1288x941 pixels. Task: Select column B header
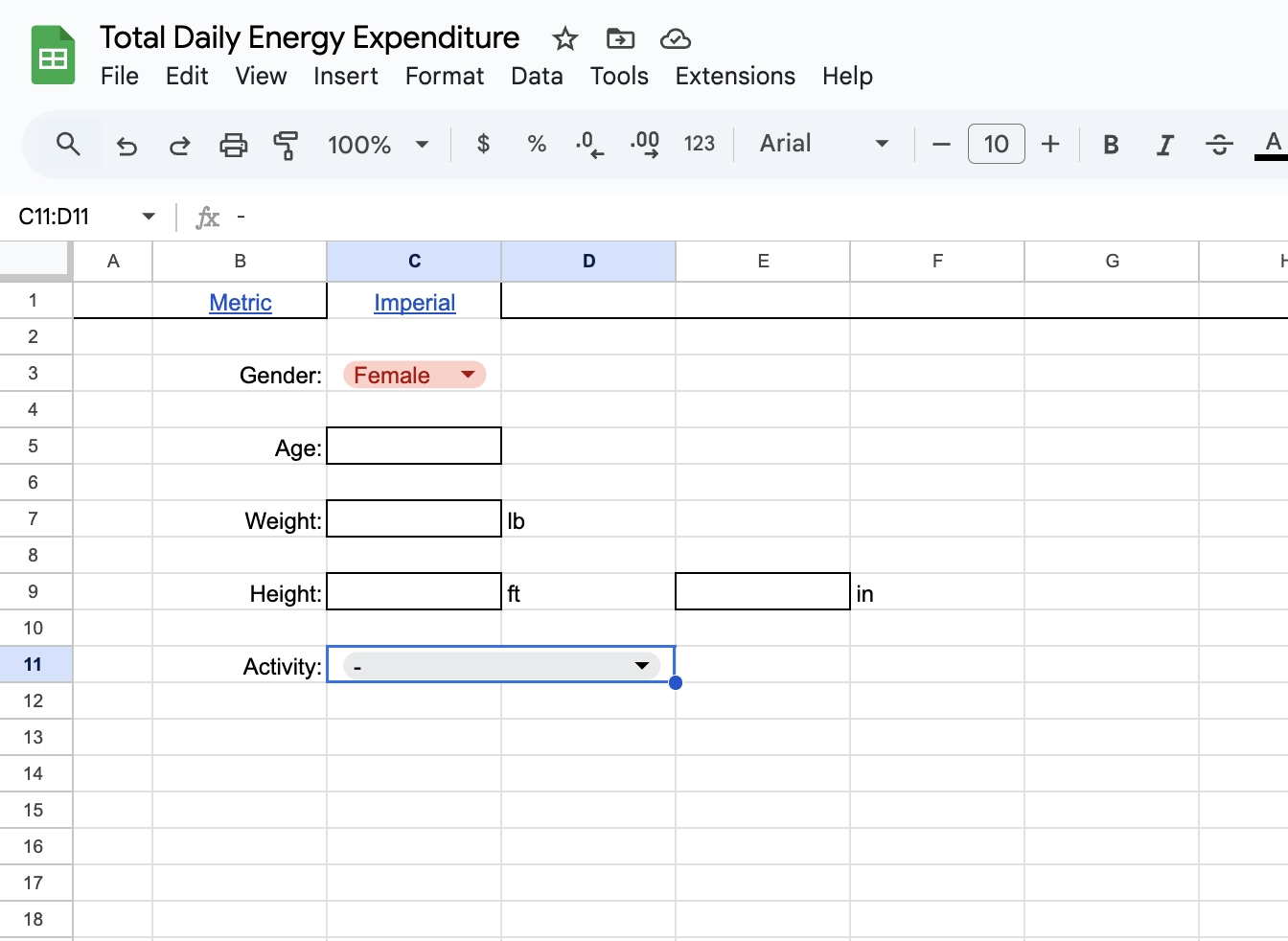tap(240, 261)
